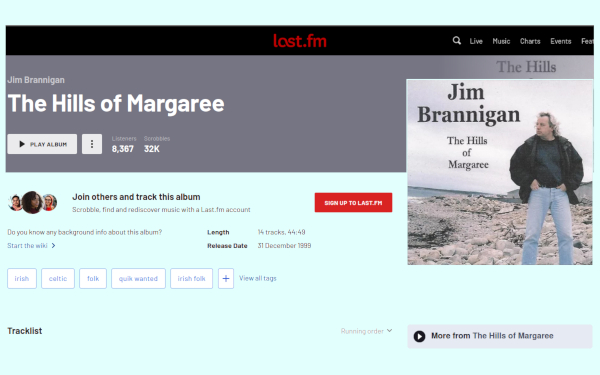Follow the Start the wiki chevron link
This screenshot has height=375, width=600.
[31, 246]
